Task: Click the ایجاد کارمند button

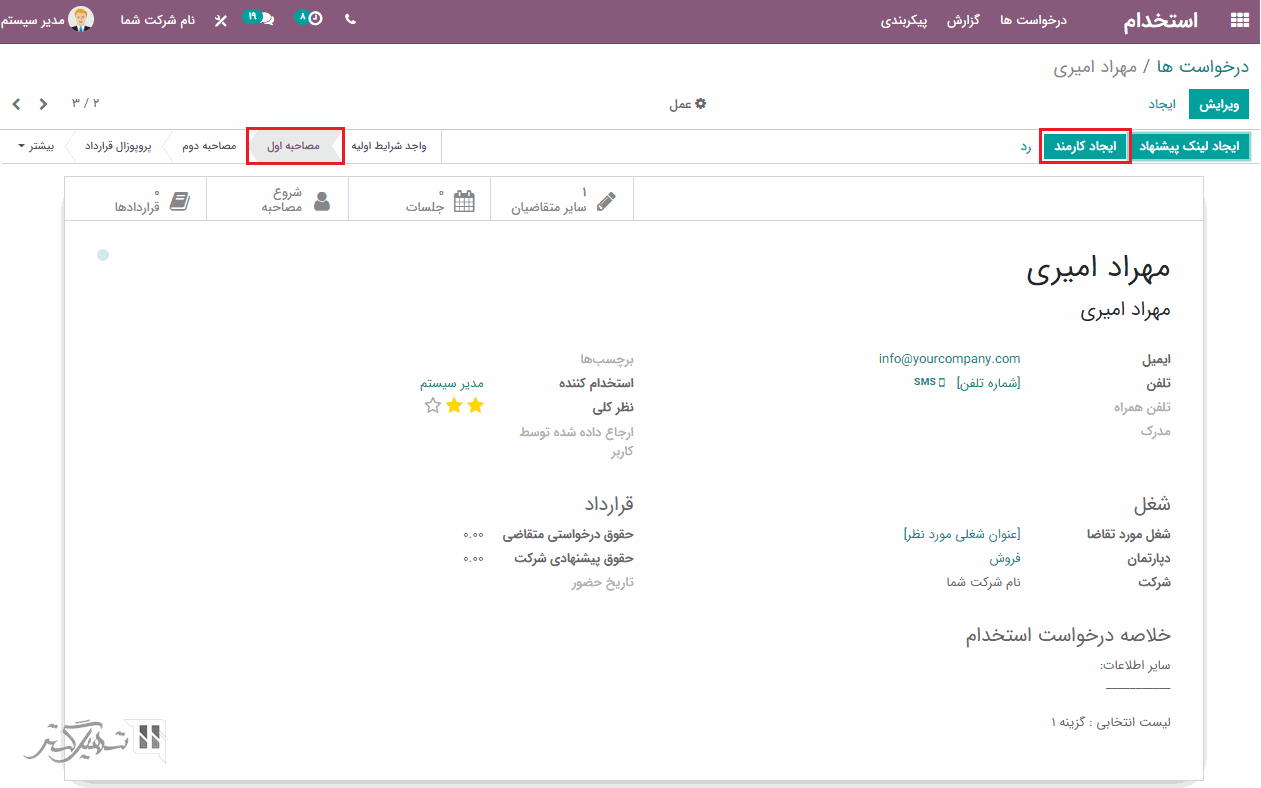Action: pyautogui.click(x=1084, y=146)
